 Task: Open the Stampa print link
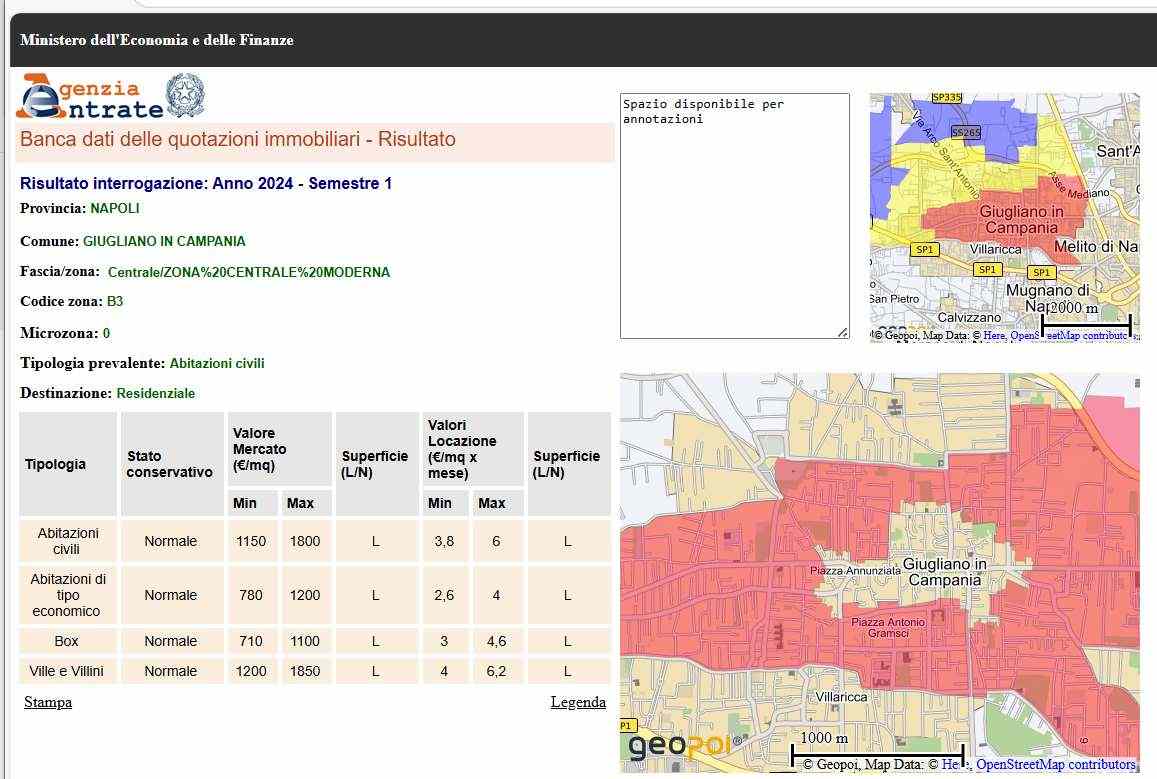click(x=48, y=702)
